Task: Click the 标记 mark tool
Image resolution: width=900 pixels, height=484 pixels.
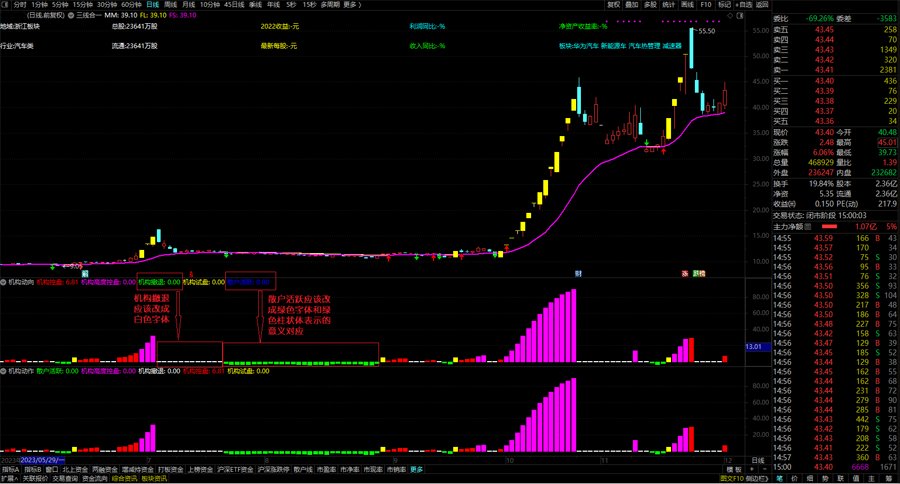Action: [x=724, y=5]
